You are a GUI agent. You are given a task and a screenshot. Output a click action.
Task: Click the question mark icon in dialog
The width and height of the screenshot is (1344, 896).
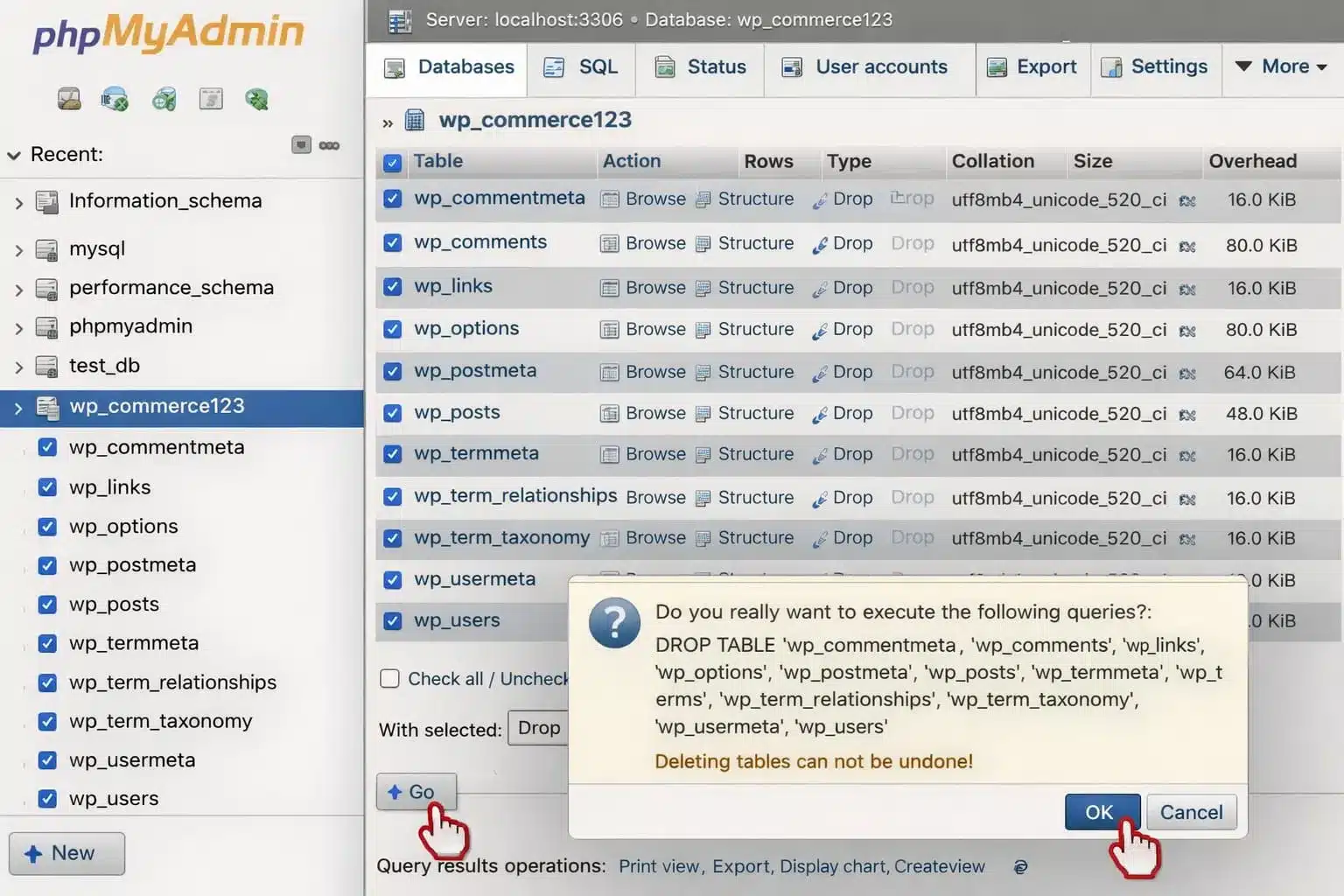[x=614, y=622]
